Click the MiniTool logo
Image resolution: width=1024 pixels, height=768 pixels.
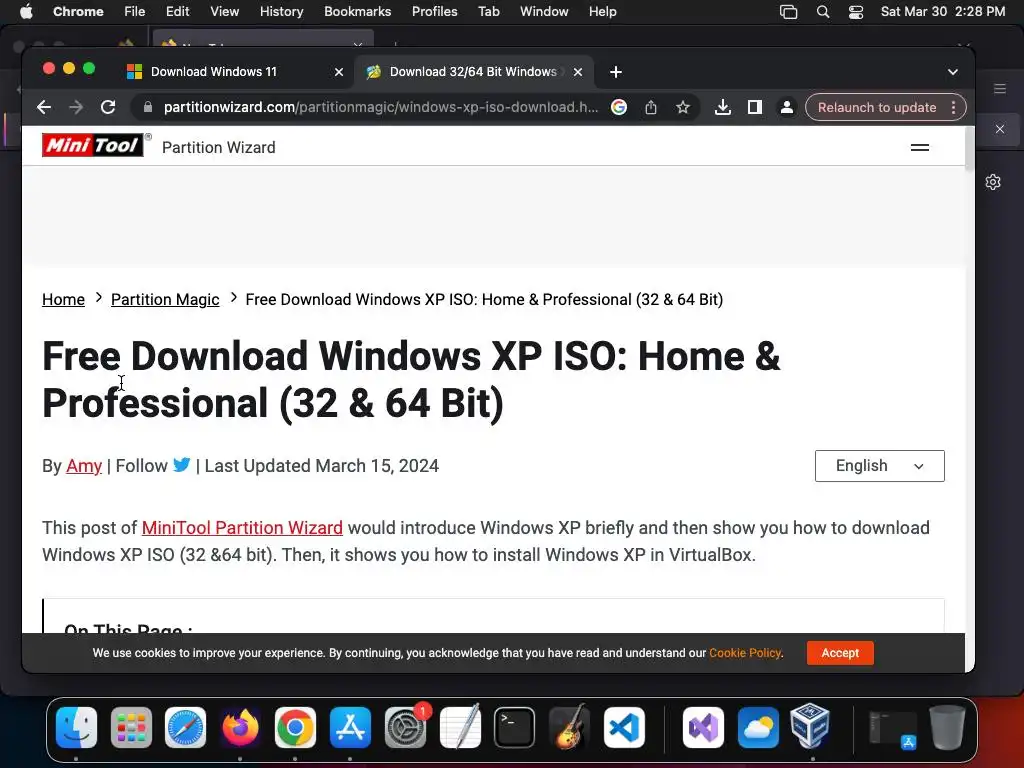(93, 145)
